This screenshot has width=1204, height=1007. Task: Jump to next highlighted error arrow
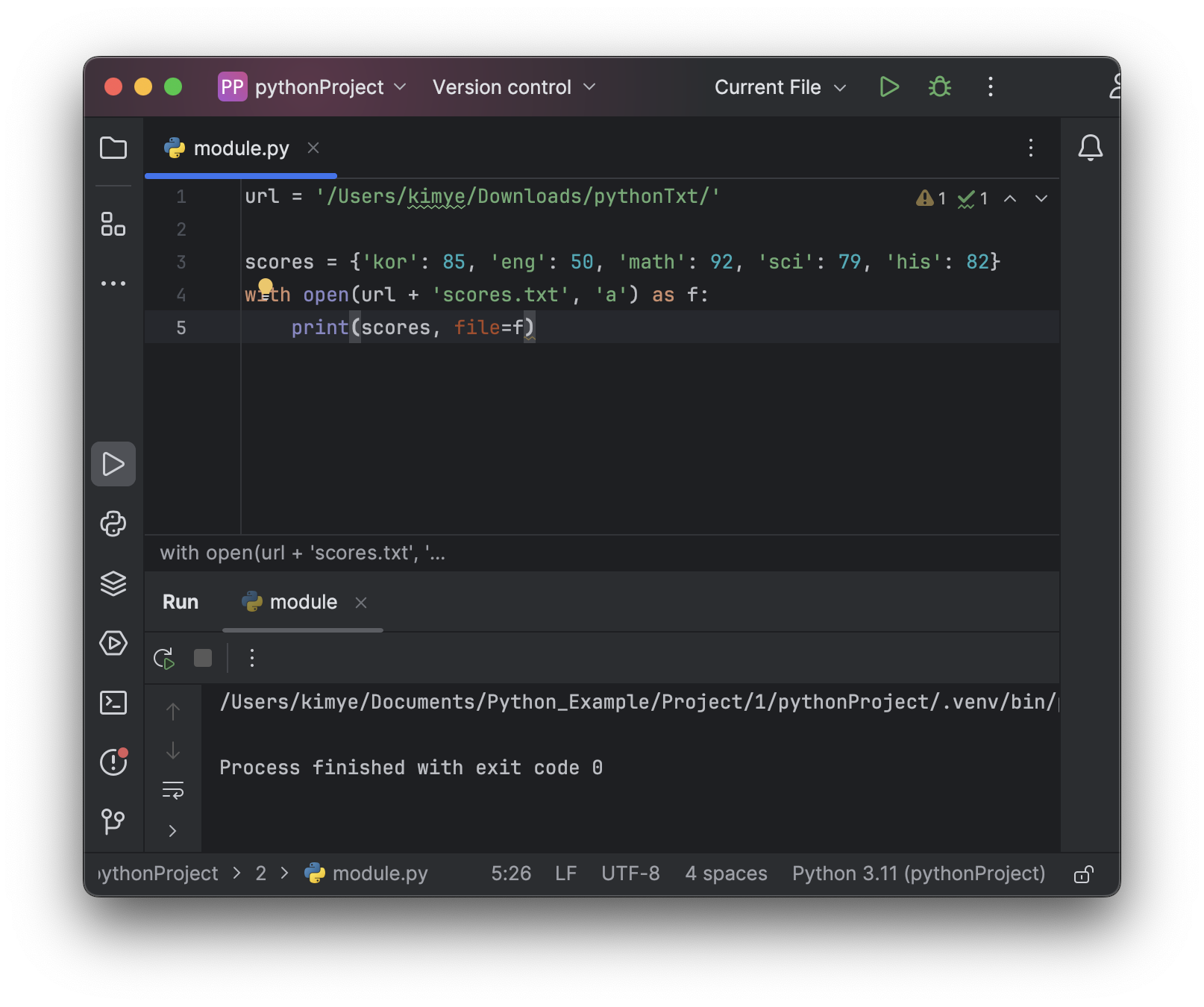click(x=1041, y=198)
